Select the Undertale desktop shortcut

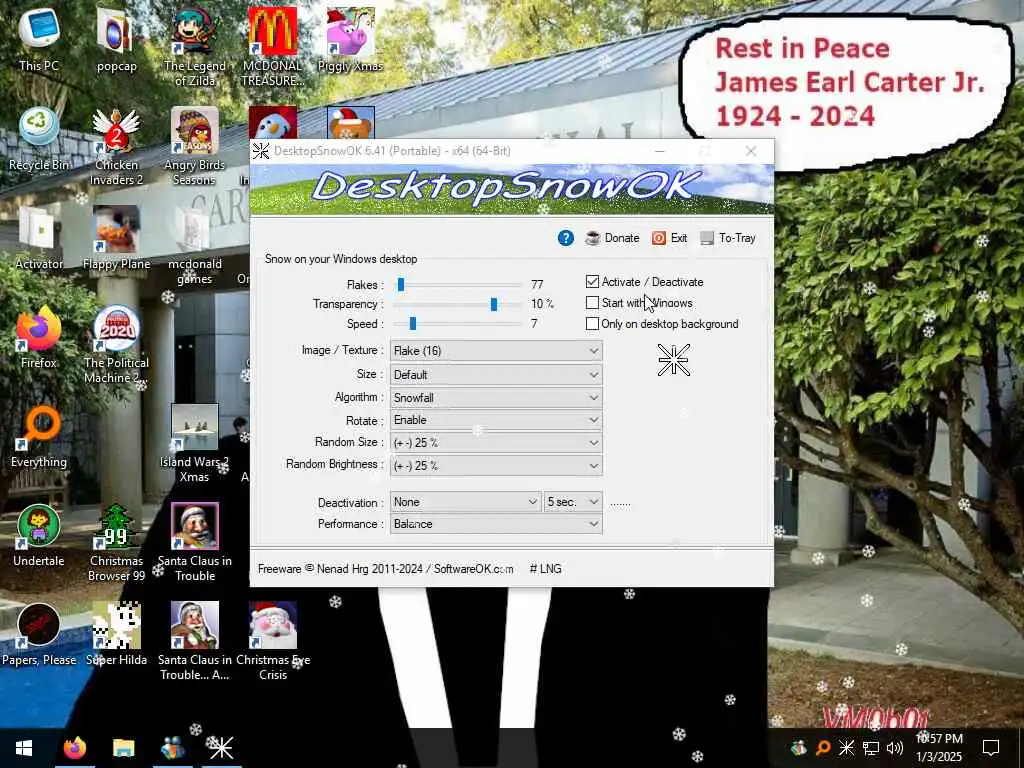[x=39, y=536]
